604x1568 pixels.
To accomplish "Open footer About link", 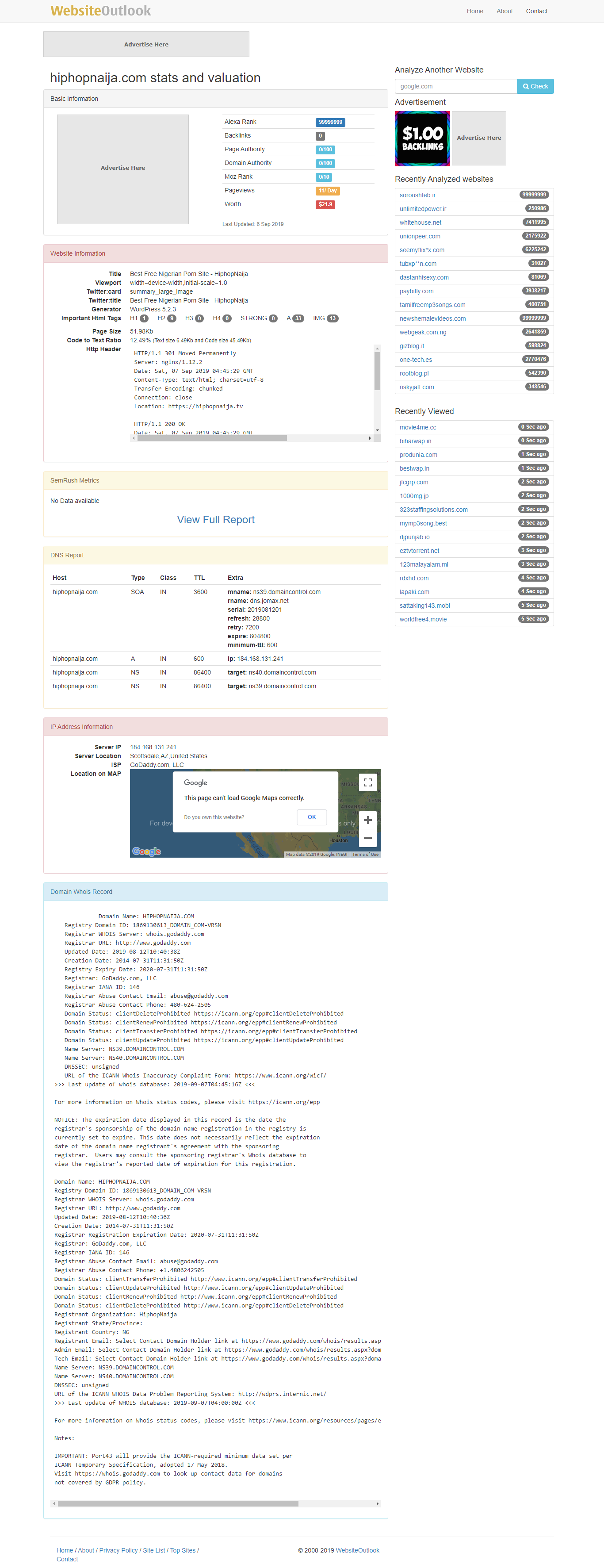I will click(x=86, y=1550).
